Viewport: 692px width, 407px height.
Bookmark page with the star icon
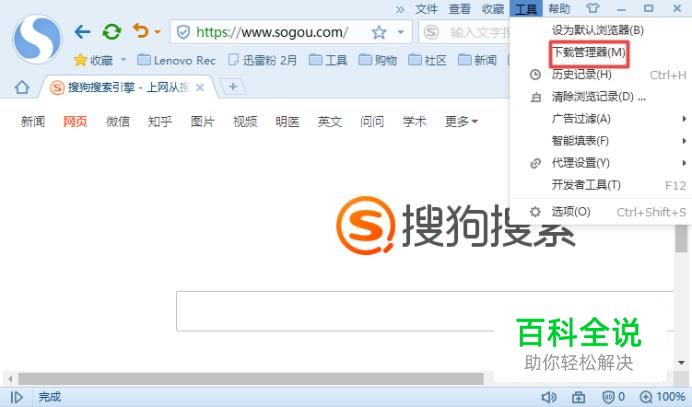(379, 32)
